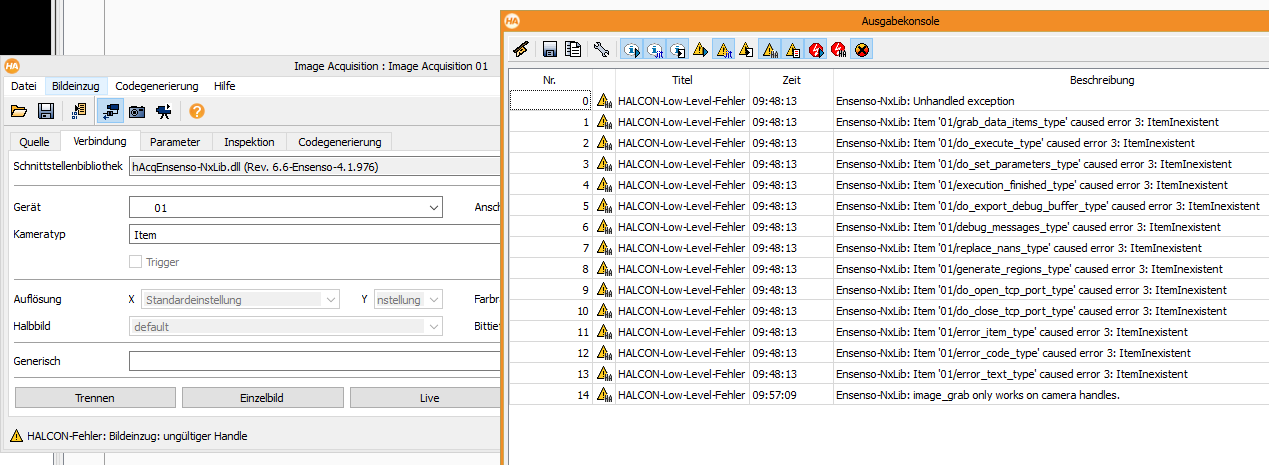Click the HA logo in Image Acquisition title bar
Viewport: 1270px width, 465px height.
(11, 66)
